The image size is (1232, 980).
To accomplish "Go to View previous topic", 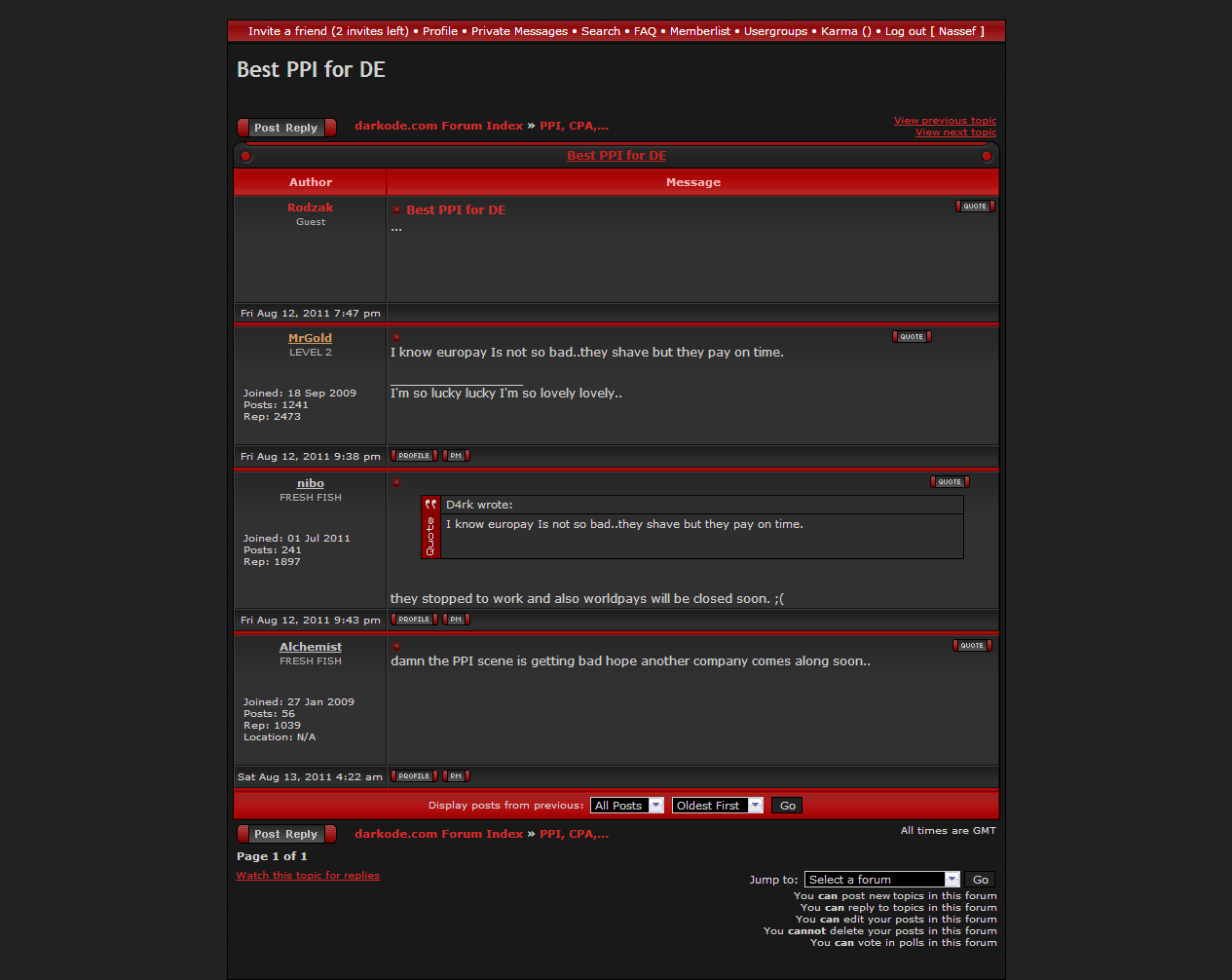I will [x=945, y=121].
